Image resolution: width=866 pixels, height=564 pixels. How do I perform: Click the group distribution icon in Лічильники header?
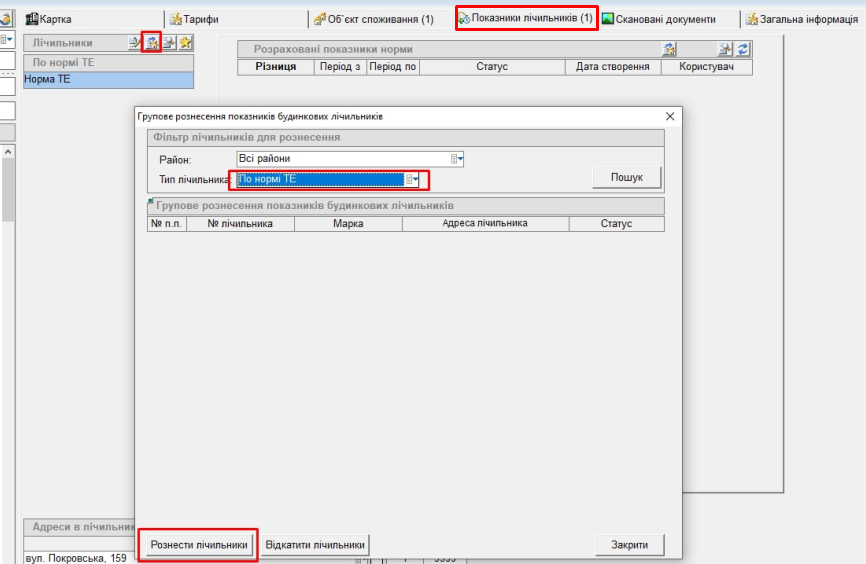coord(152,43)
